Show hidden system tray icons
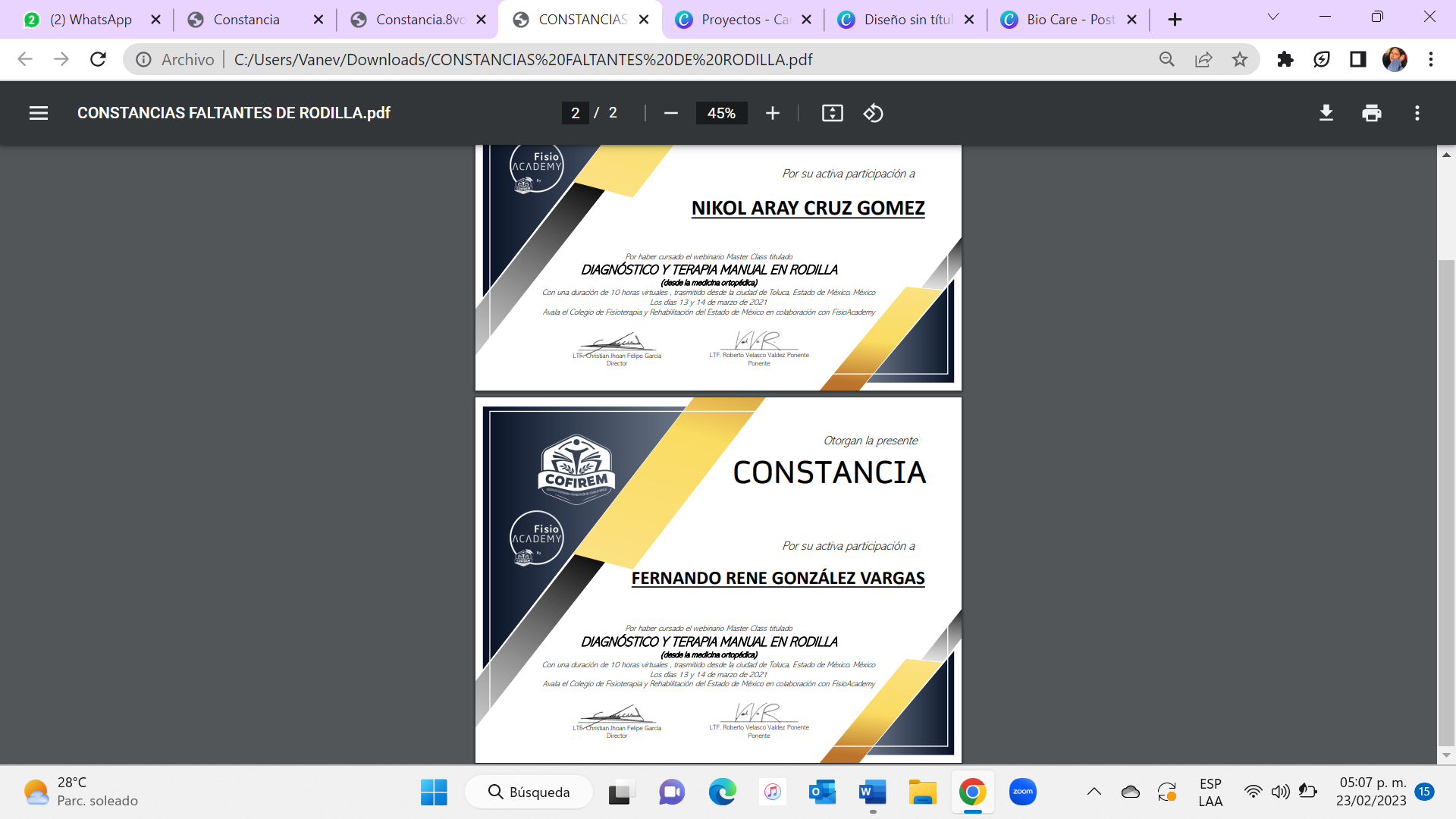The width and height of the screenshot is (1456, 819). 1094,792
